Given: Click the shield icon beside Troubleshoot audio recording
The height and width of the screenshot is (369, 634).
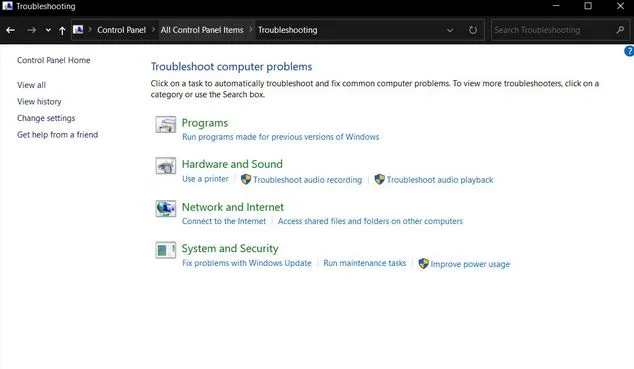Looking at the screenshot, I should [246, 179].
